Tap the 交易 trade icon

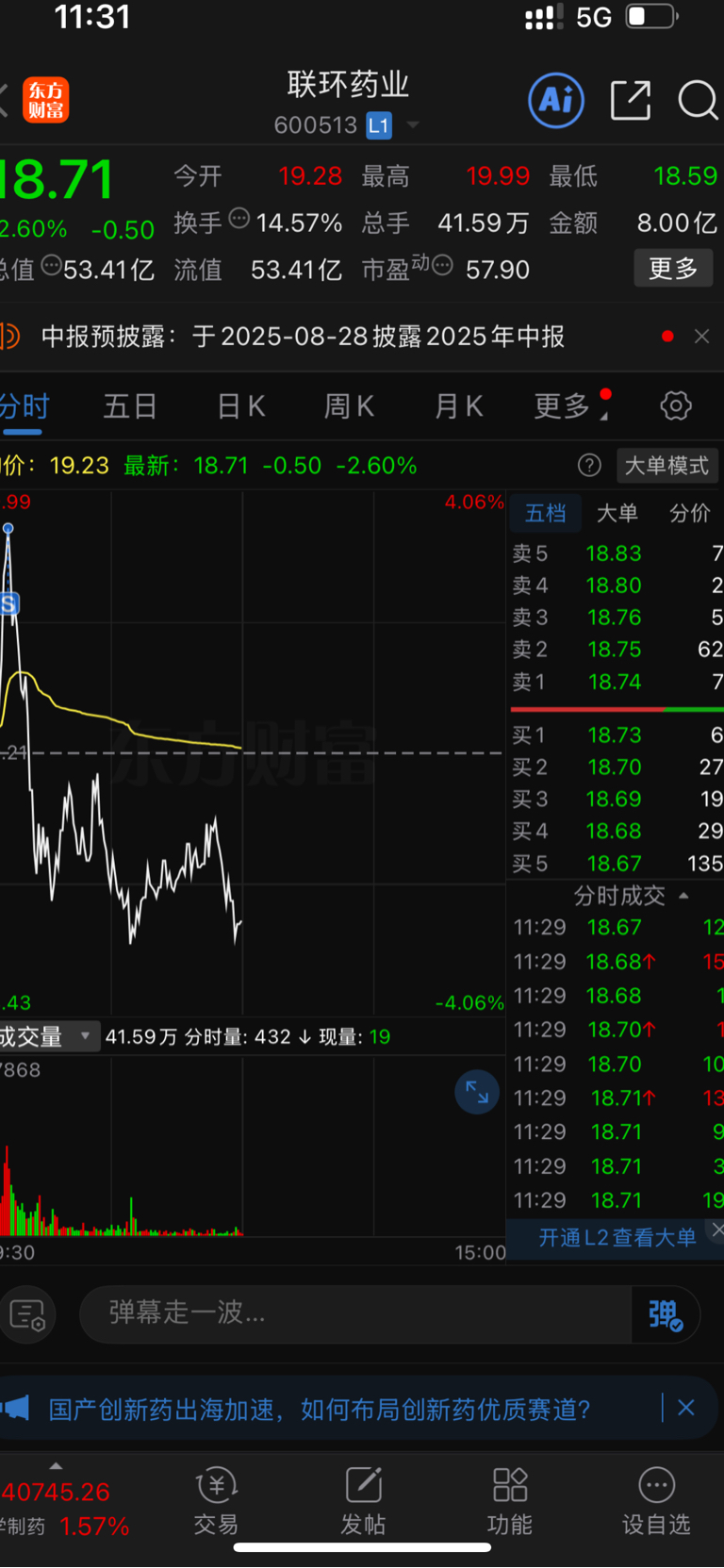point(216,1502)
